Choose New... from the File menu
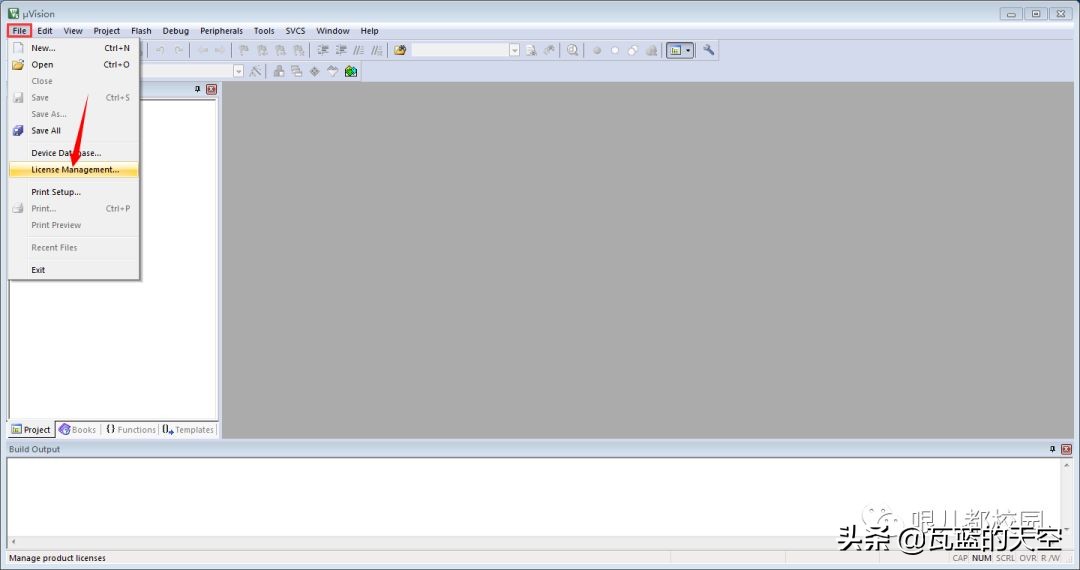The image size is (1080, 570). [x=74, y=48]
